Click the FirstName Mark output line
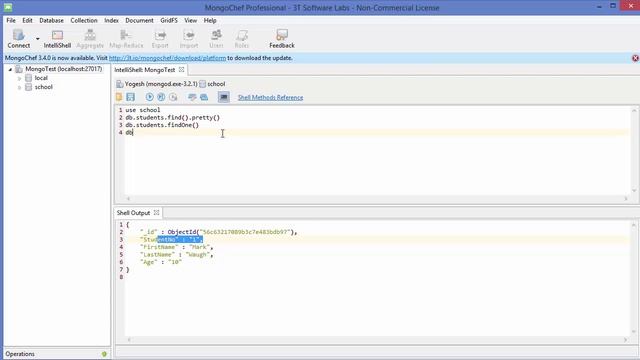The height and width of the screenshot is (360, 640). click(176, 247)
